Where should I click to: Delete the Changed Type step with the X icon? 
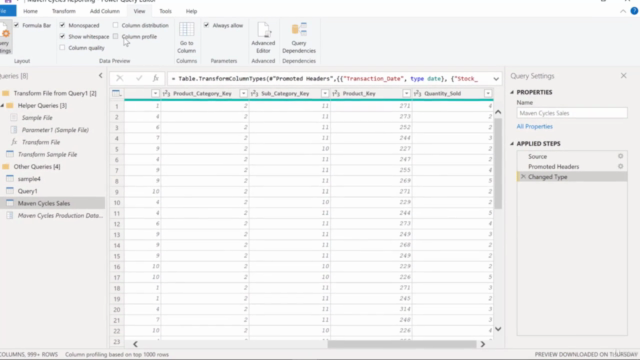coord(523,177)
